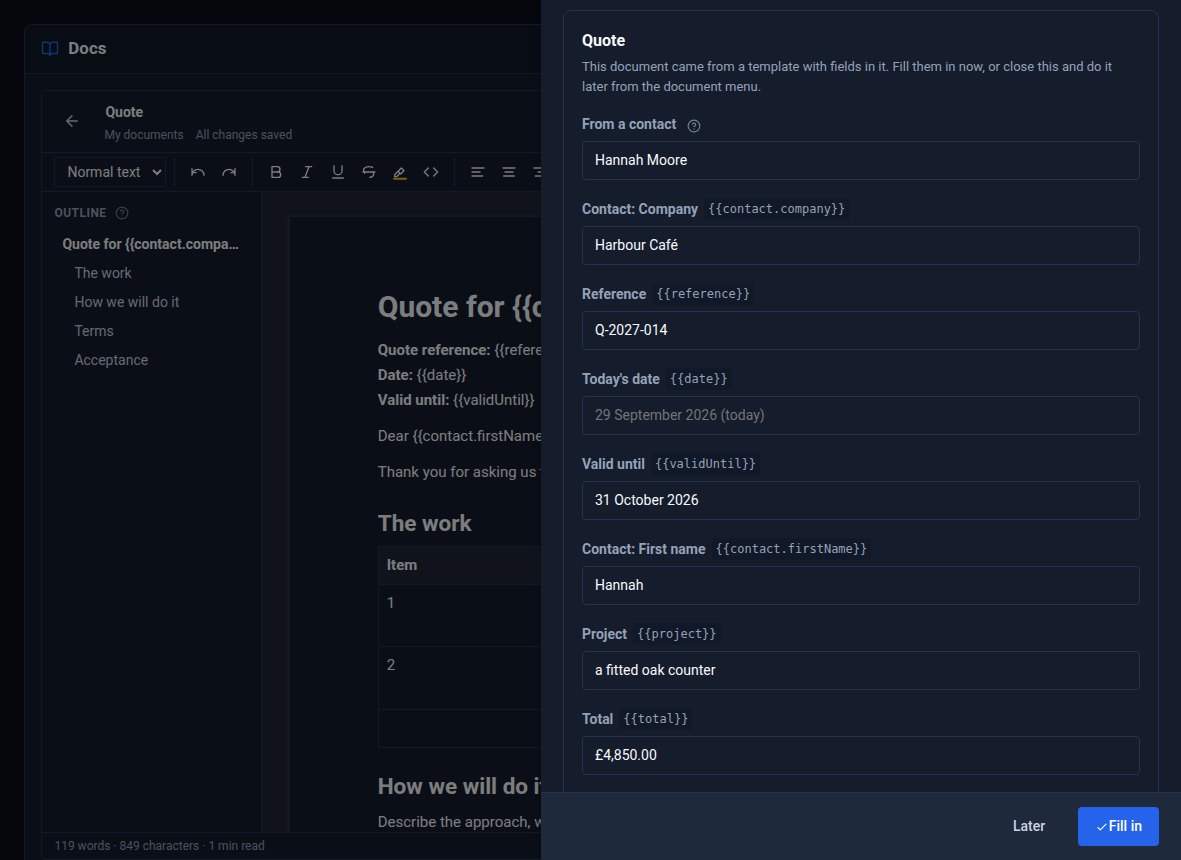Open help next to From a contact

point(694,126)
